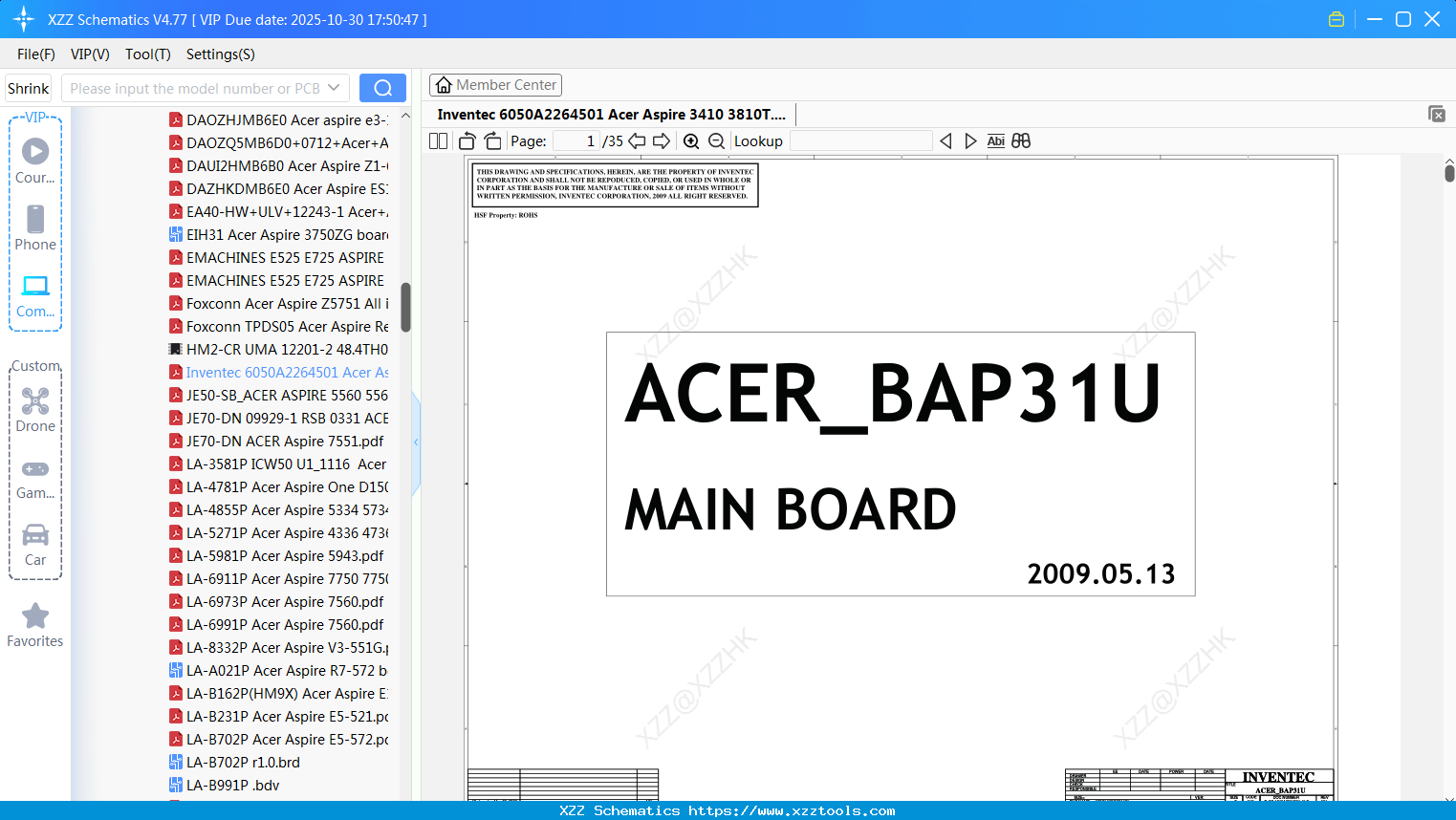Click board icon for EIH31 Acer Aspire 3750ZG
The height and width of the screenshot is (820, 1456).
[176, 234]
